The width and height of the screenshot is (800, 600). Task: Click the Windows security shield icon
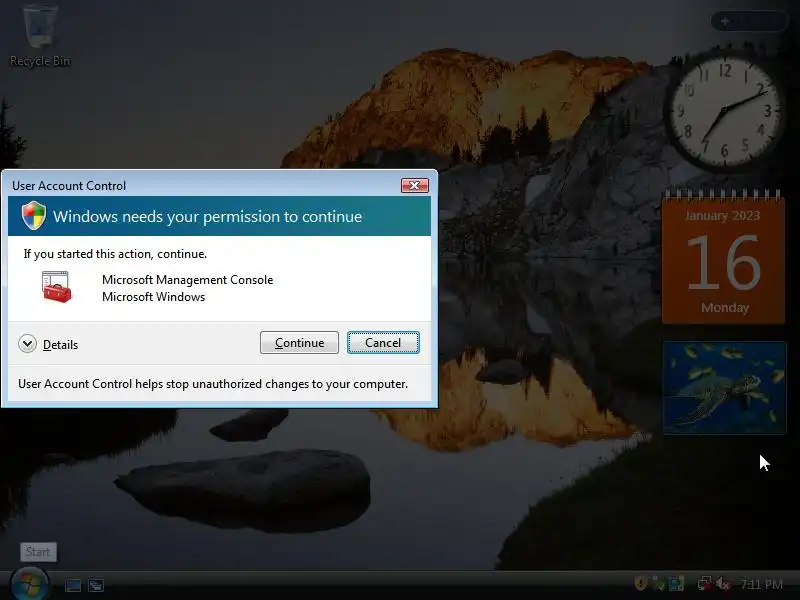34,215
